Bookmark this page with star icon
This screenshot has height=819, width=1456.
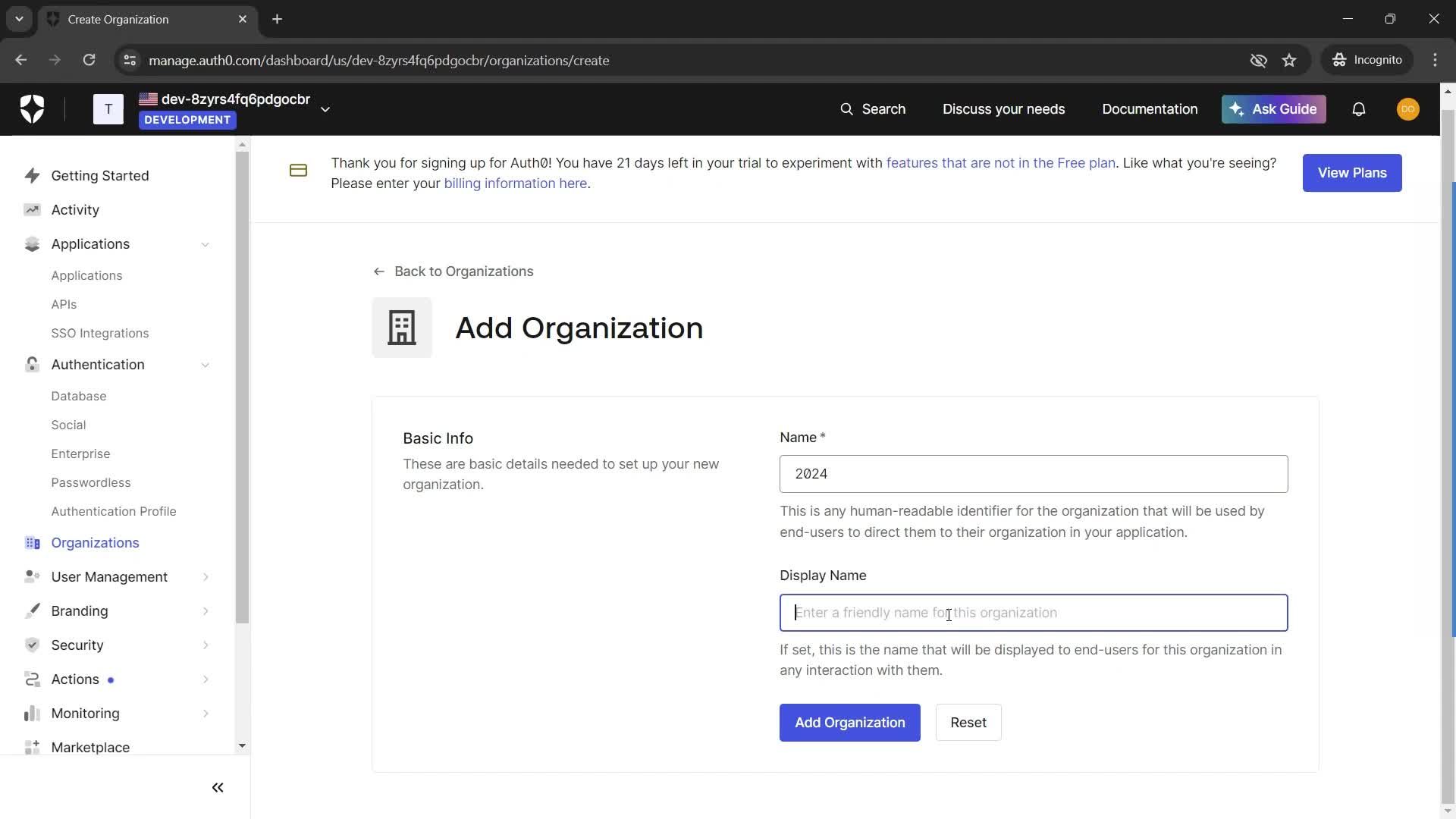pyautogui.click(x=1289, y=60)
